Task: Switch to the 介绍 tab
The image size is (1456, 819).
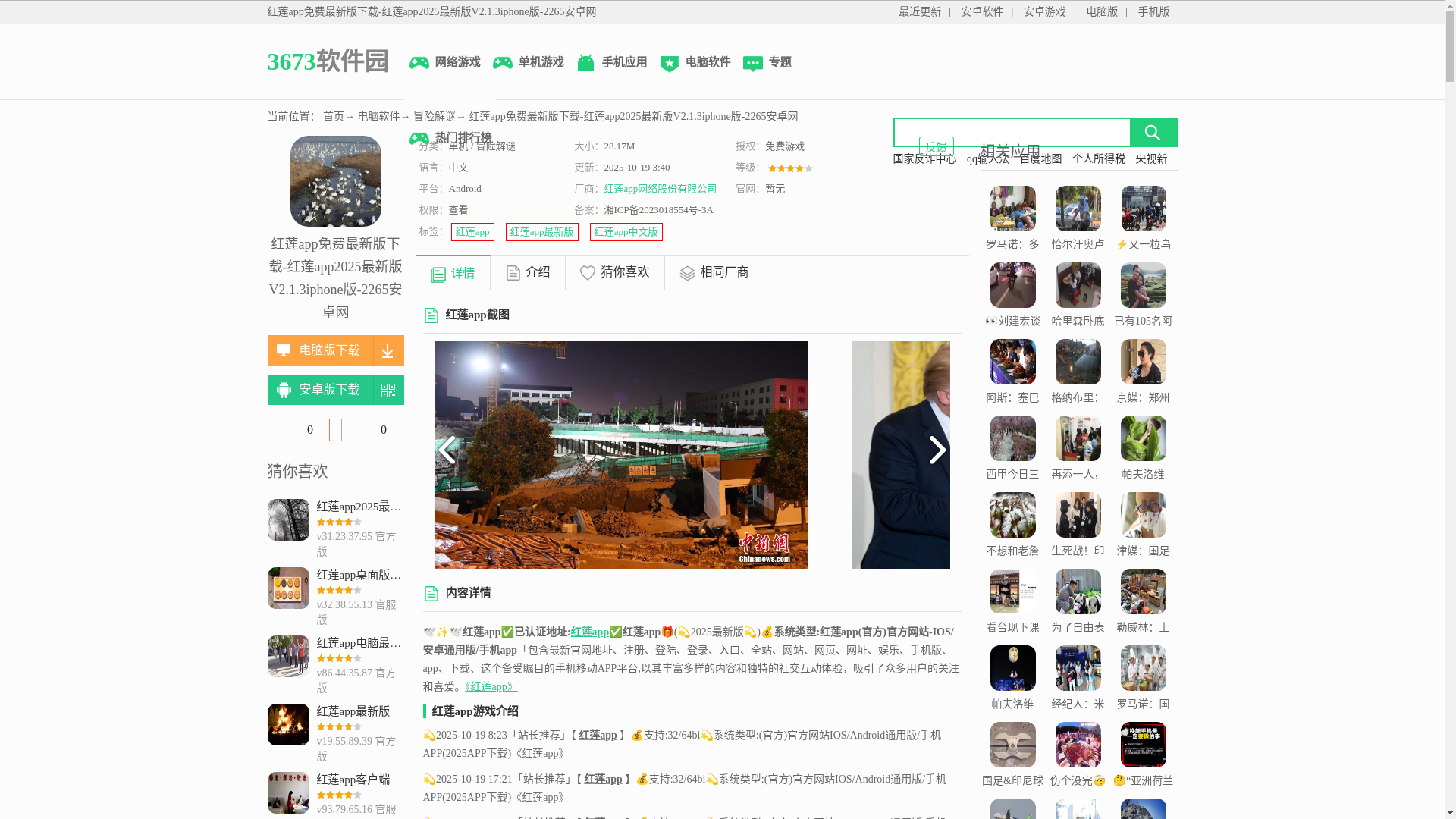Action: (x=528, y=272)
